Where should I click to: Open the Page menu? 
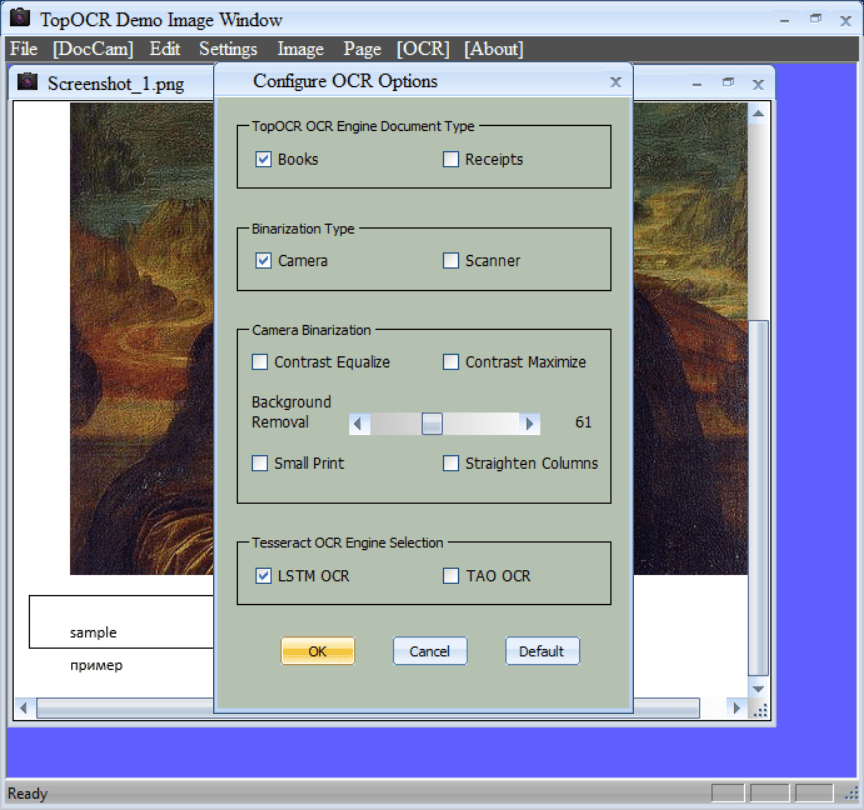pos(362,49)
